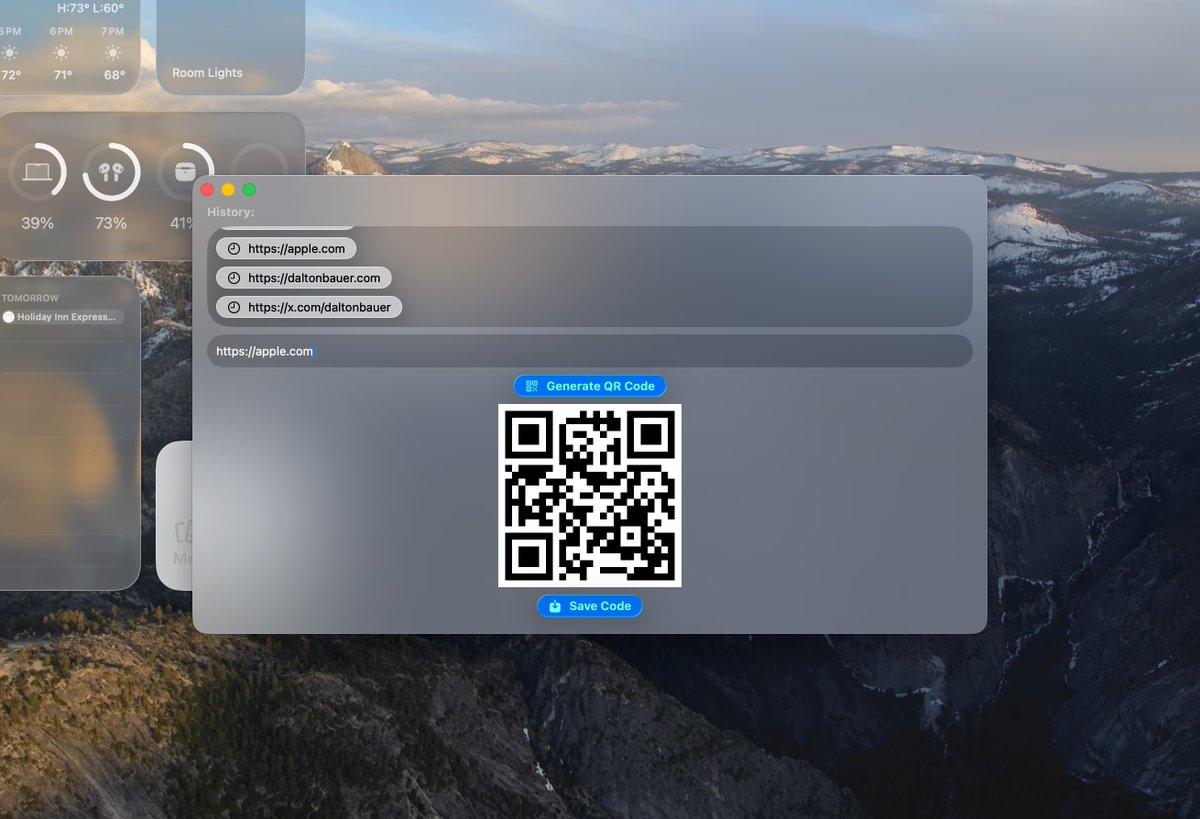1200x819 pixels.
Task: Minimize the QR code window
Action: [228, 190]
